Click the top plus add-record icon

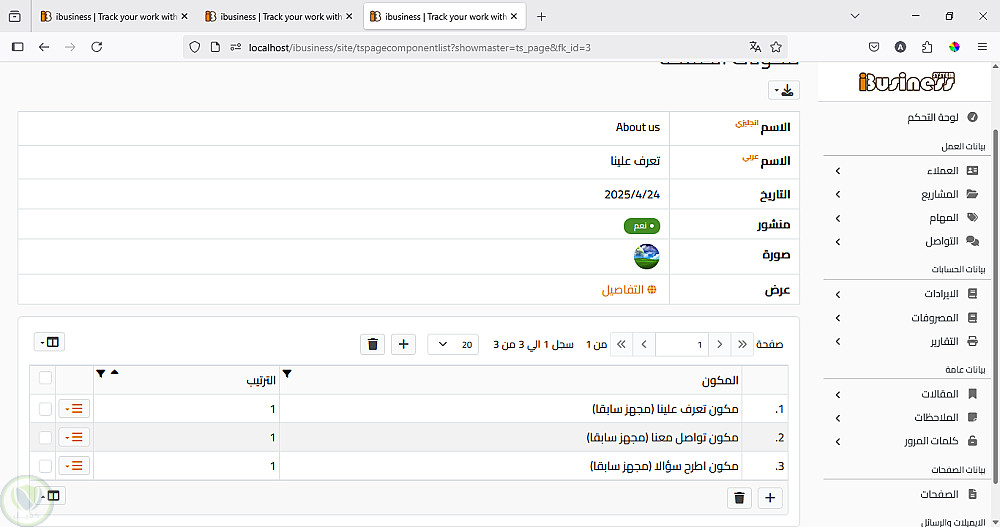pyautogui.click(x=404, y=344)
